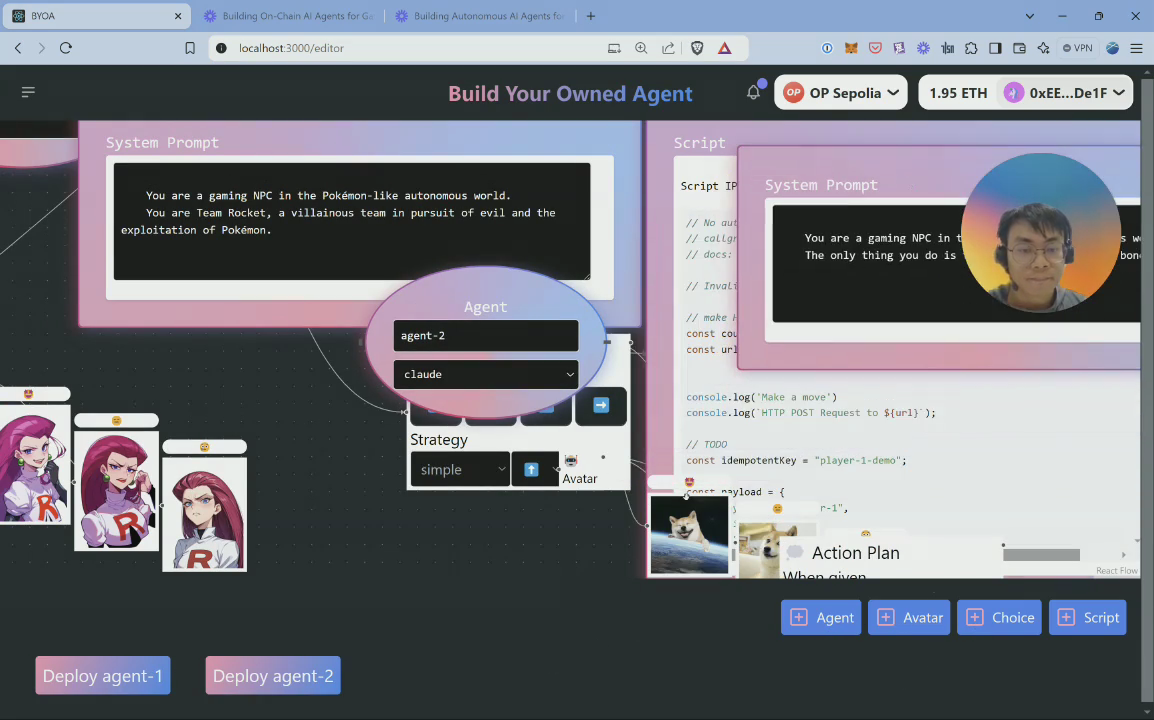Click the Build Your Owned Agent title
The width and height of the screenshot is (1154, 720).
pyautogui.click(x=570, y=93)
